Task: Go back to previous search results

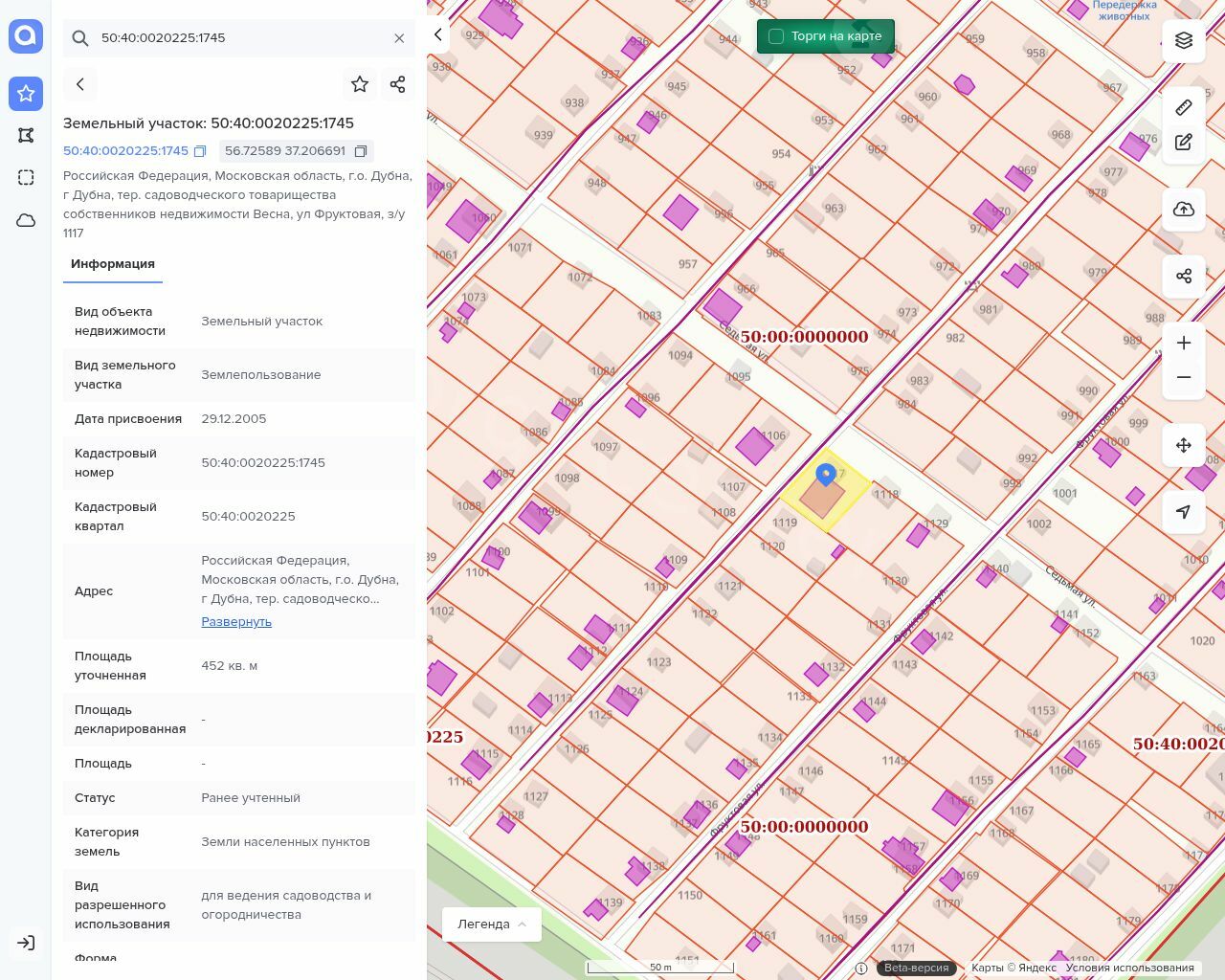Action: [80, 84]
